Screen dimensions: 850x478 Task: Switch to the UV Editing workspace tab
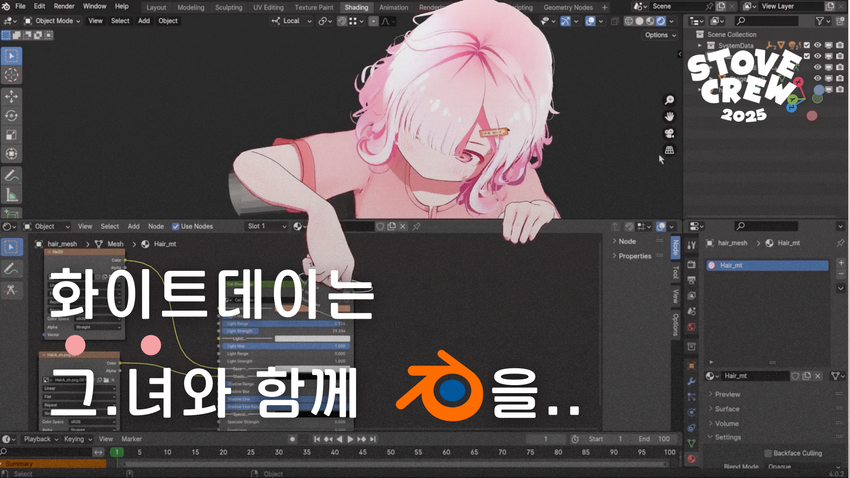pyautogui.click(x=268, y=8)
